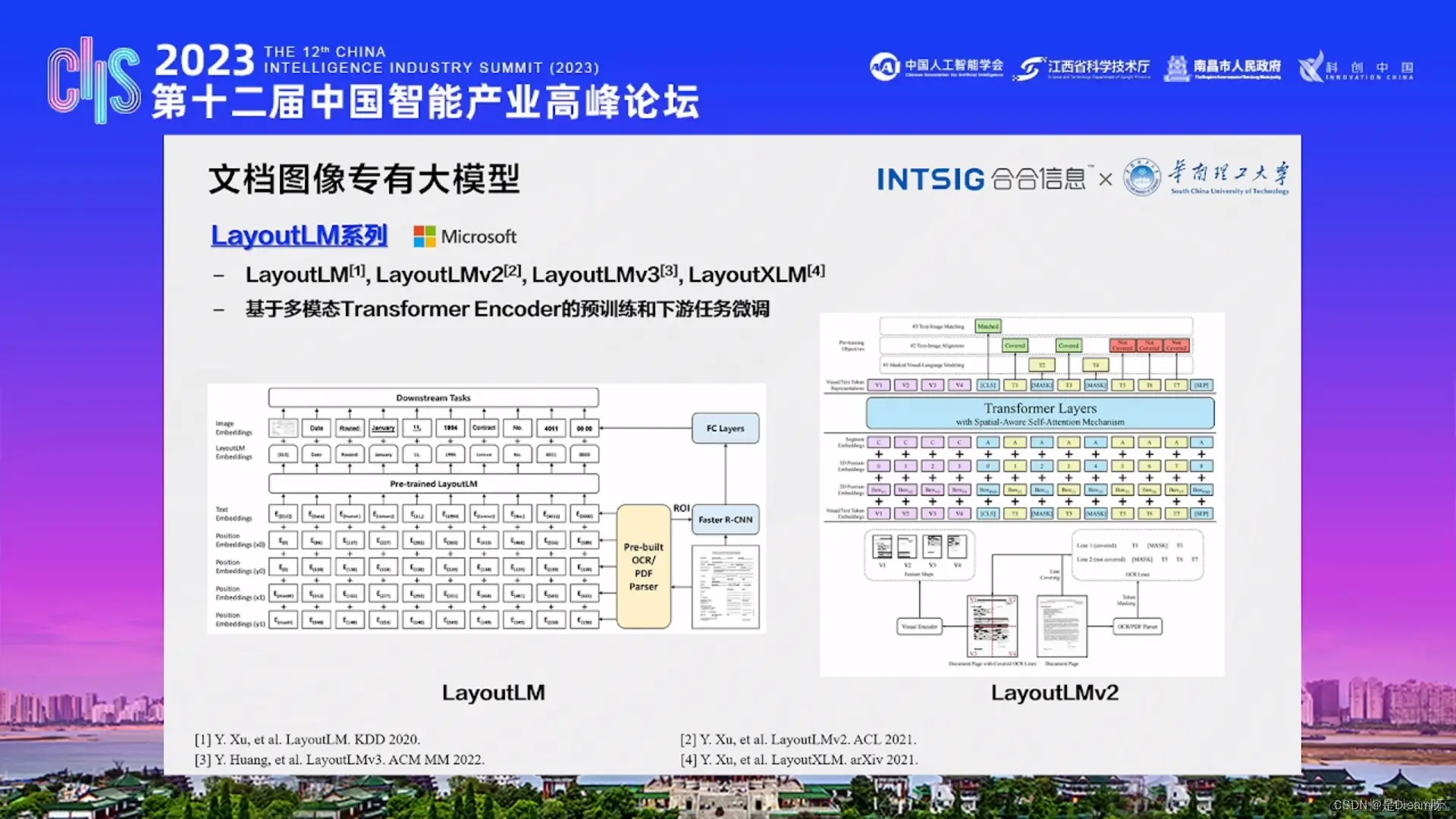Click the FC Layers box
This screenshot has height=819, width=1456.
click(x=725, y=428)
